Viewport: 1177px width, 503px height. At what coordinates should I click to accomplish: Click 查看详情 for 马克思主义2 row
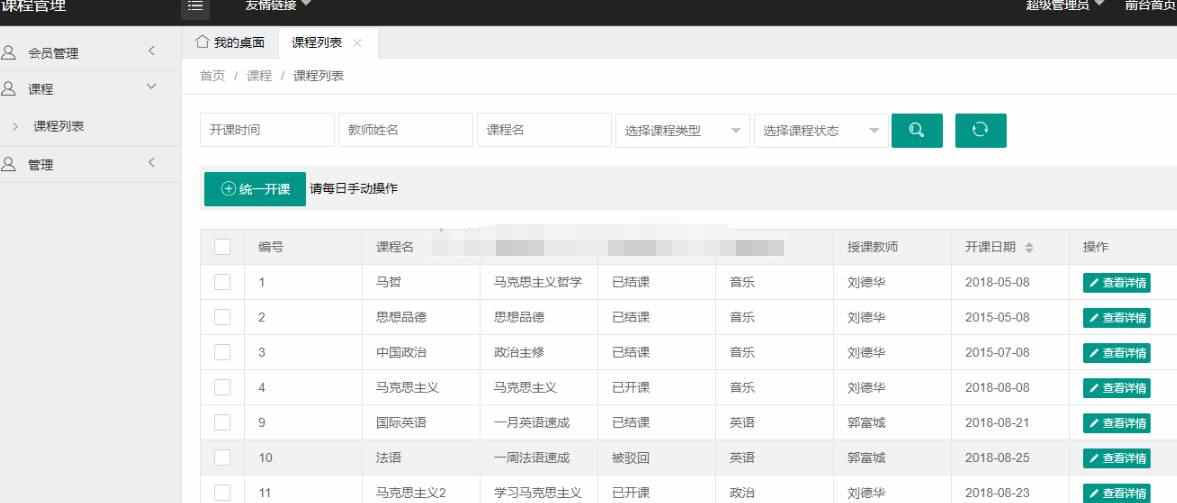coord(1116,493)
